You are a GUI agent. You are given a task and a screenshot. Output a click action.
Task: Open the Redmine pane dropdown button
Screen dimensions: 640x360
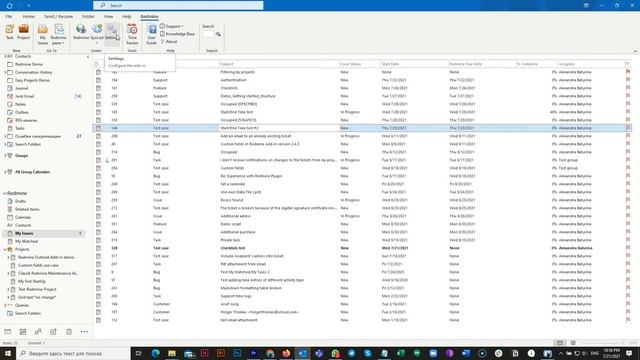[x=59, y=34]
